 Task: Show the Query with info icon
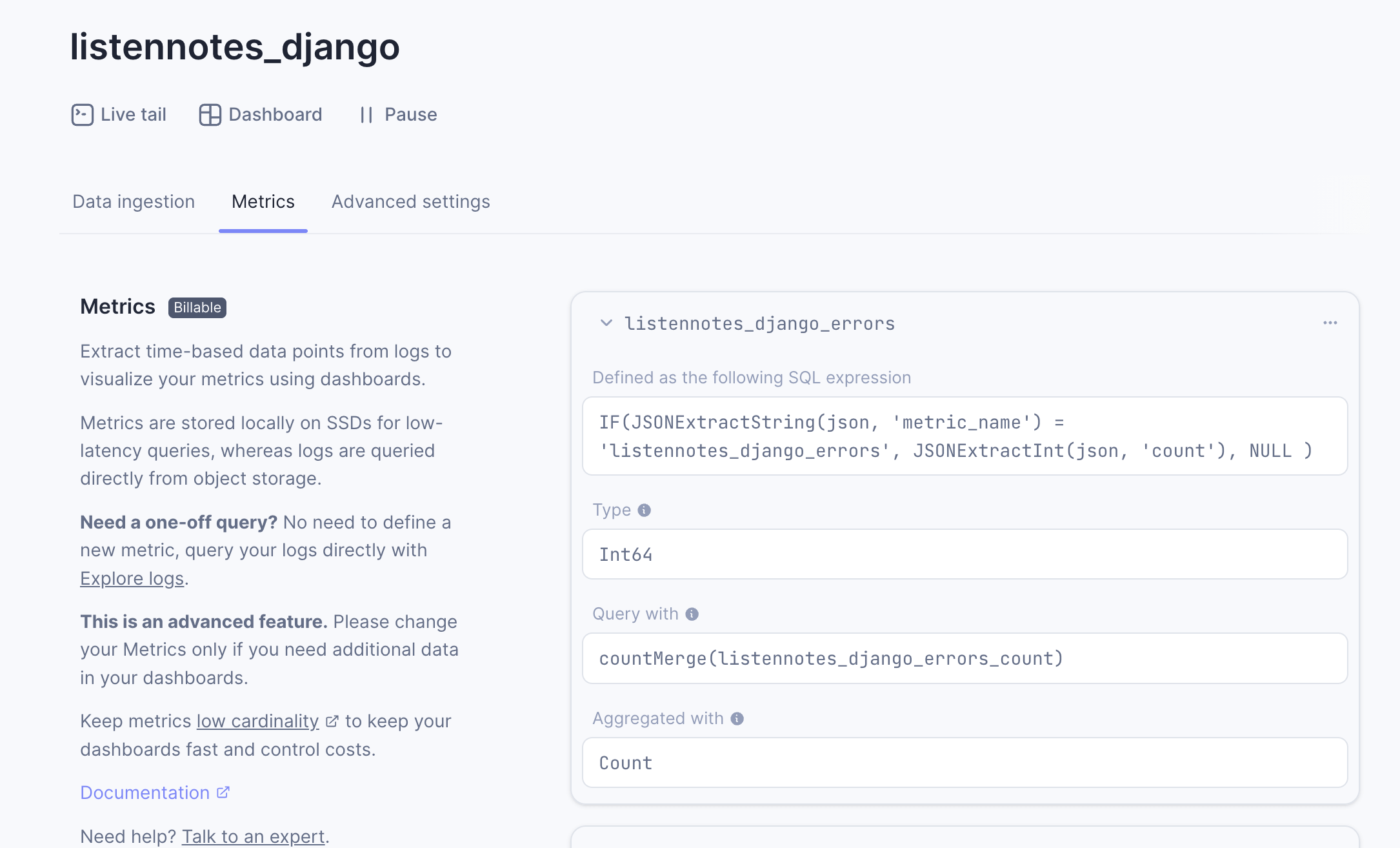tap(692, 614)
